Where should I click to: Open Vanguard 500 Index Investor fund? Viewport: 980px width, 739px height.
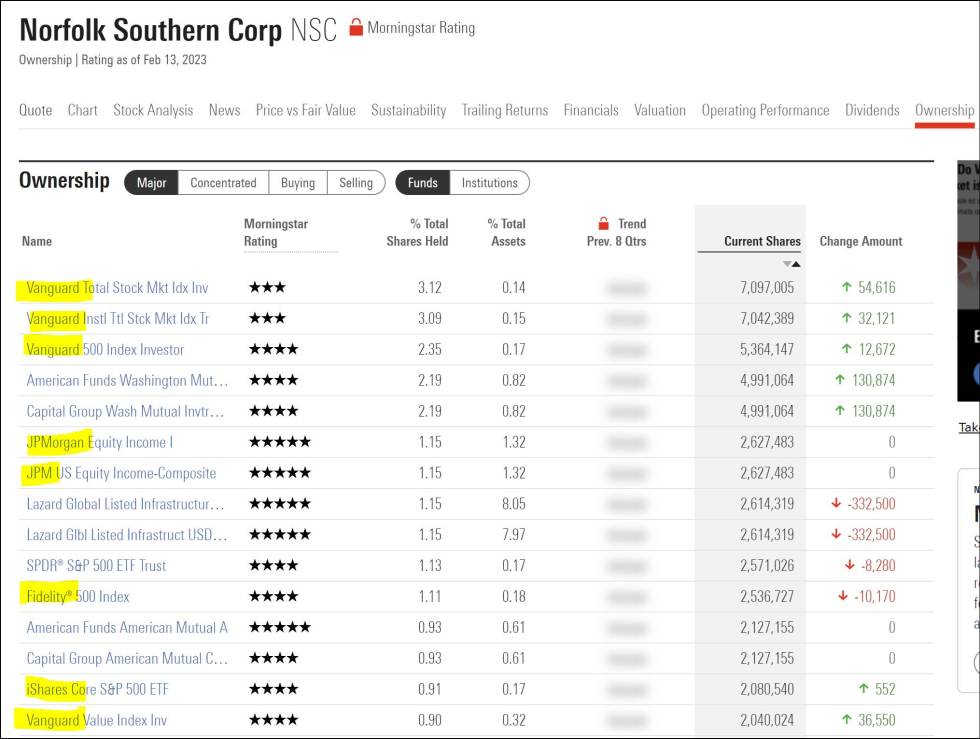pos(105,349)
